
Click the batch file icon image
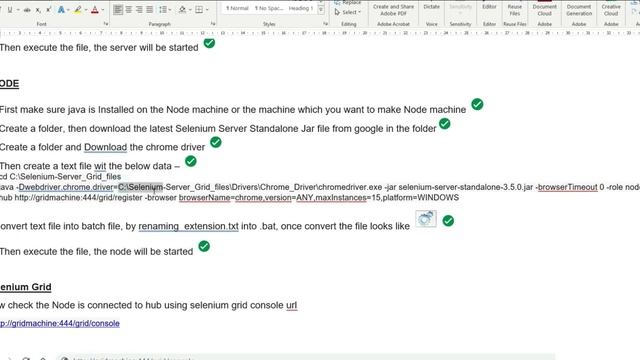click(426, 218)
